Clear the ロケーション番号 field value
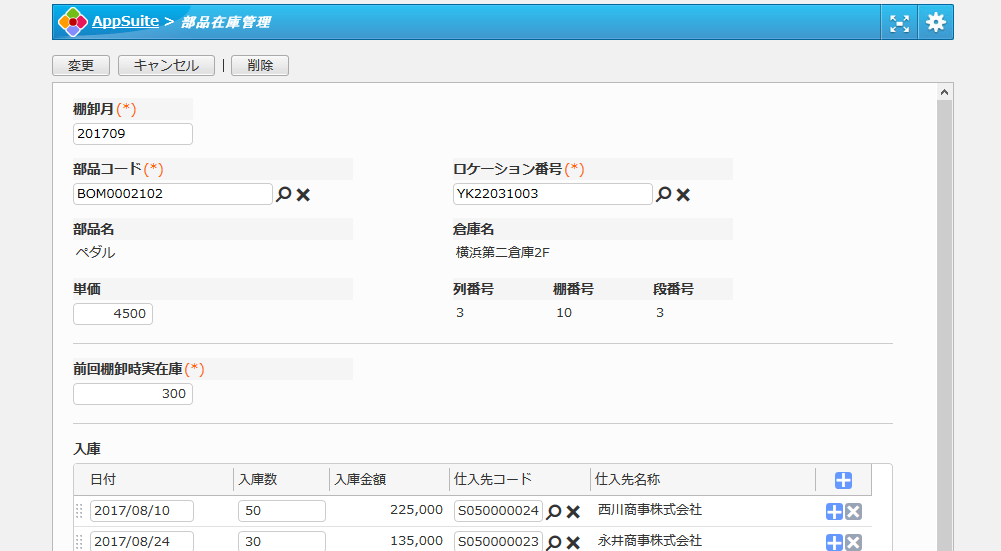 (683, 194)
